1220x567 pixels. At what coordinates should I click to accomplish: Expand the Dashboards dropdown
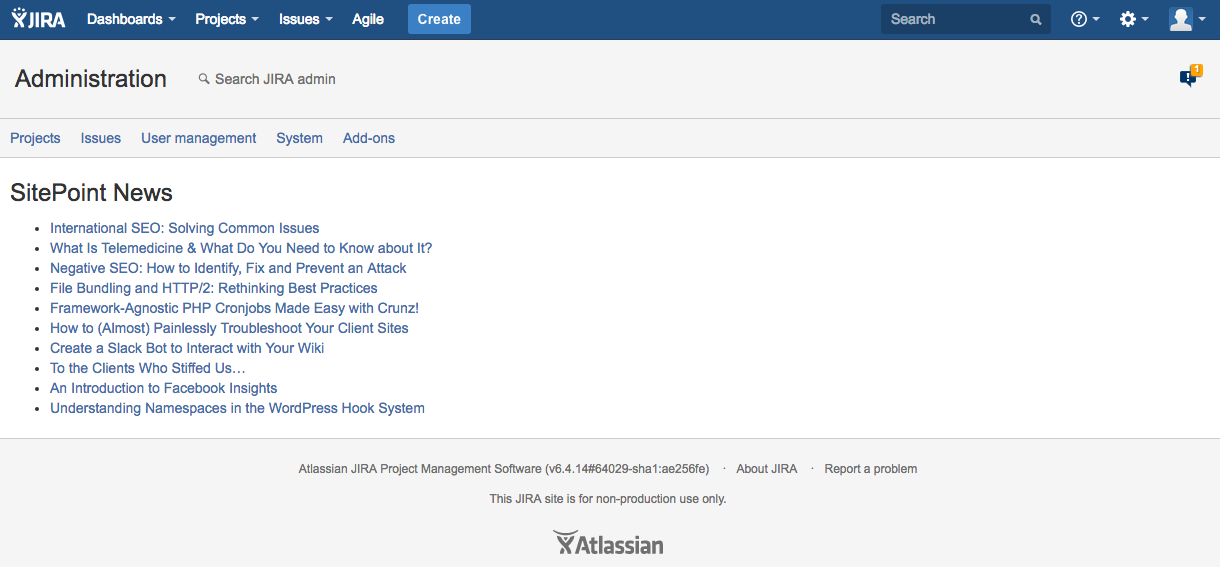click(131, 19)
